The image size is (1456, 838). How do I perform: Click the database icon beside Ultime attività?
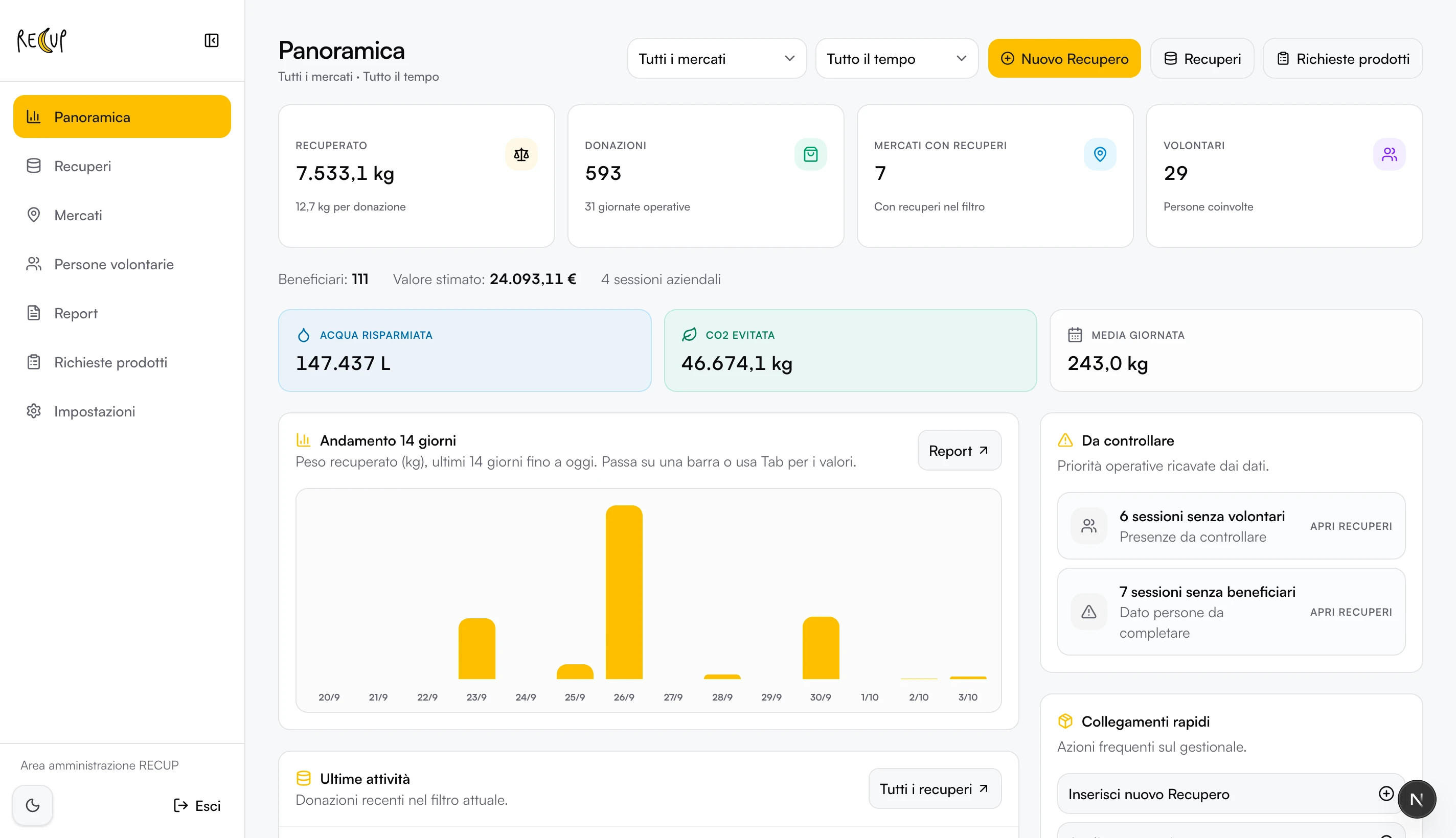[303, 779]
